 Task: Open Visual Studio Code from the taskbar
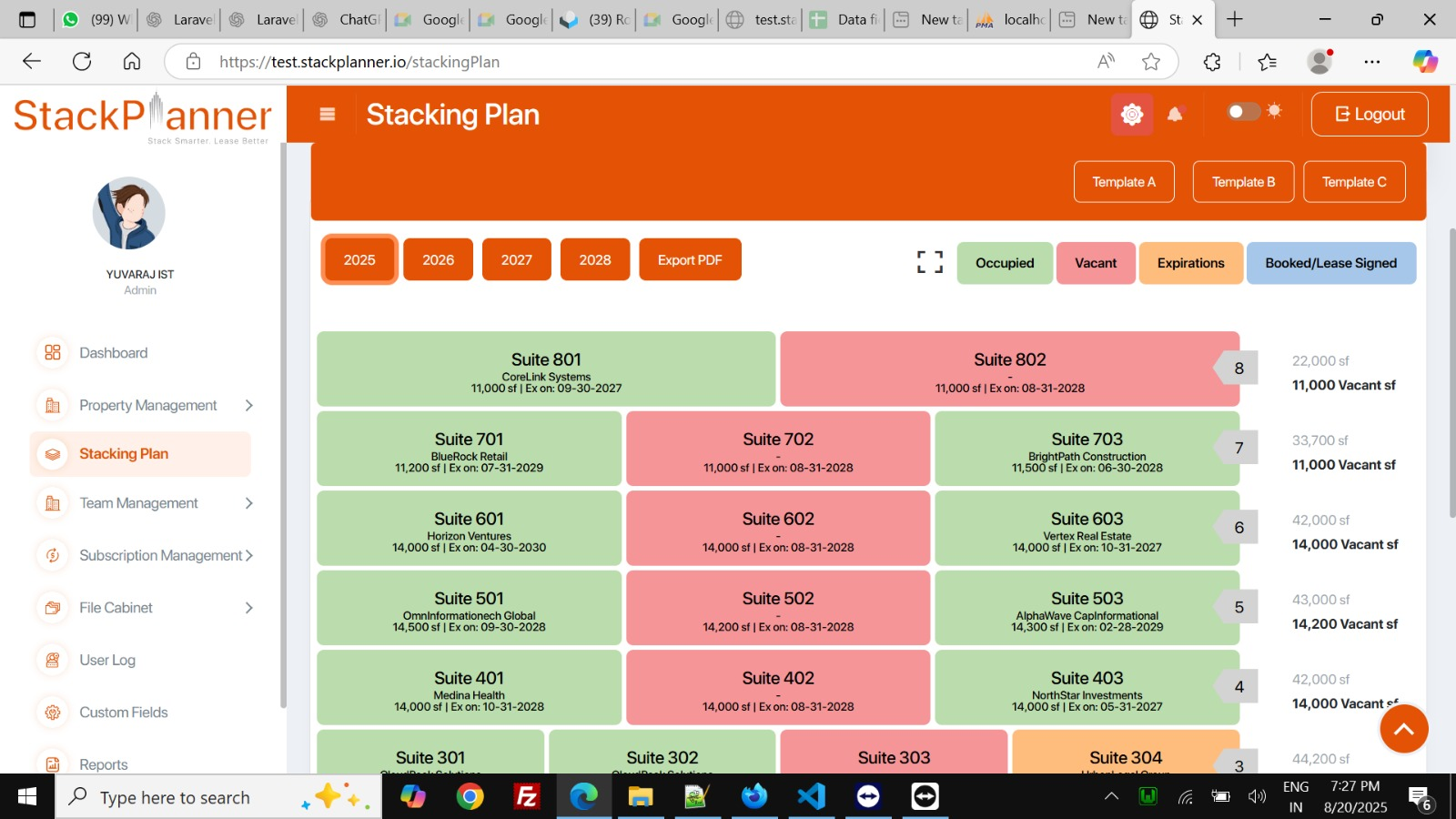coord(810,797)
